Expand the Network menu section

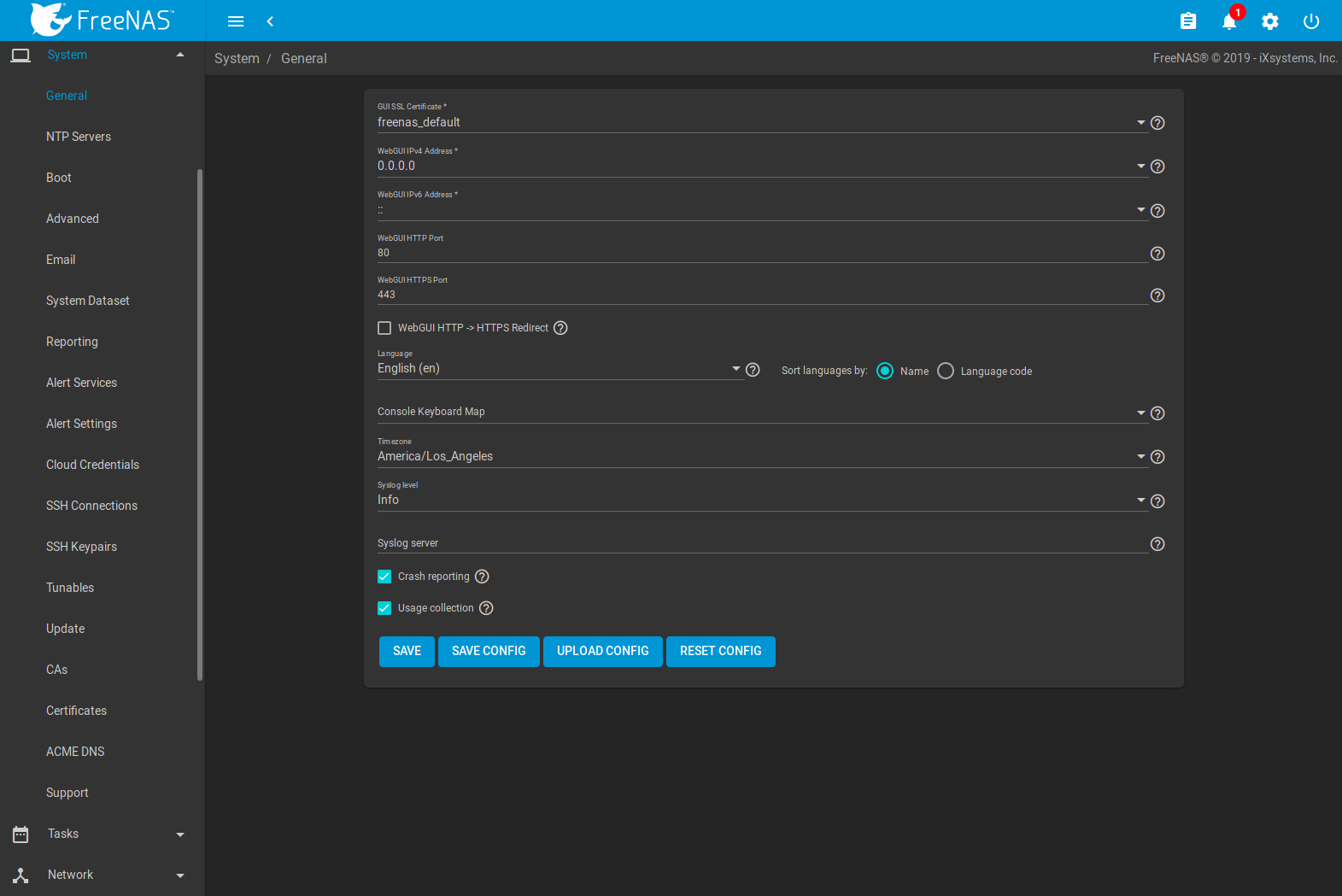[180, 876]
